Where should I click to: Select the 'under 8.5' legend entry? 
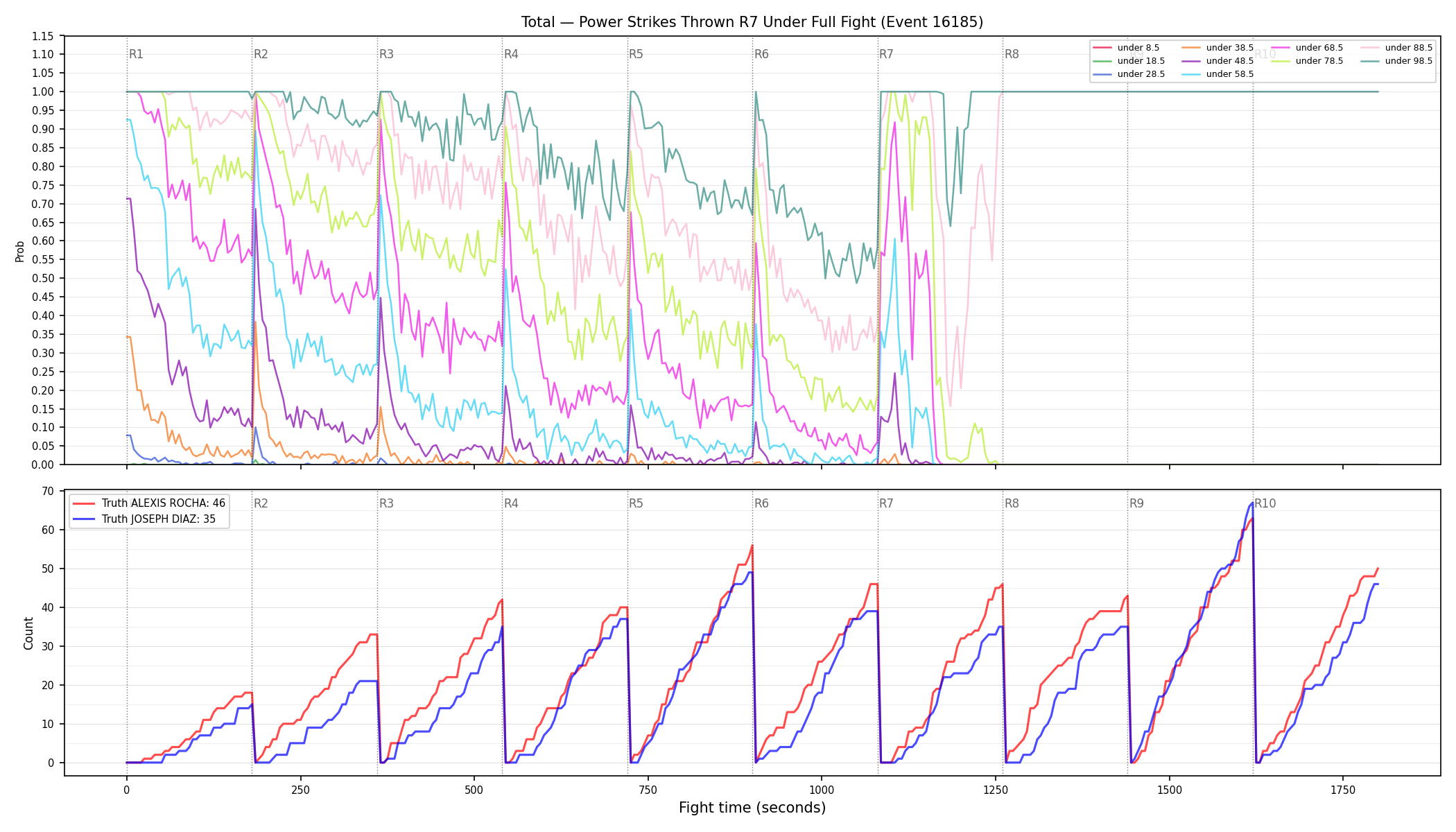coord(1125,48)
